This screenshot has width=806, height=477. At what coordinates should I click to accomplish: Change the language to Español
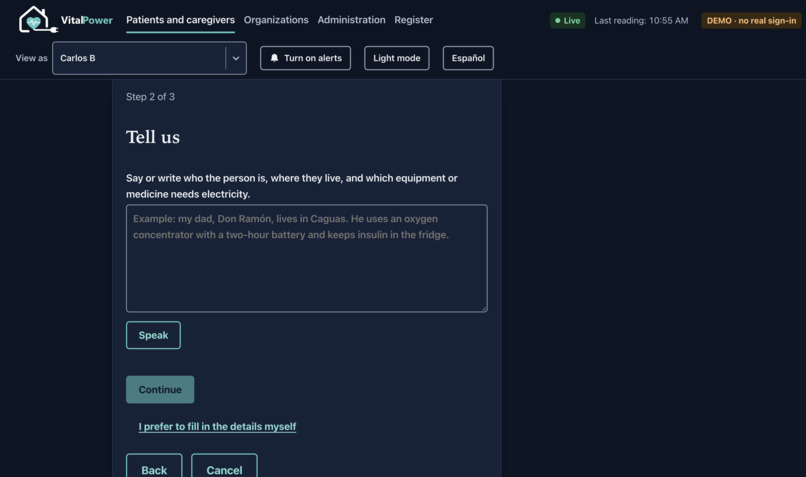[x=468, y=58]
